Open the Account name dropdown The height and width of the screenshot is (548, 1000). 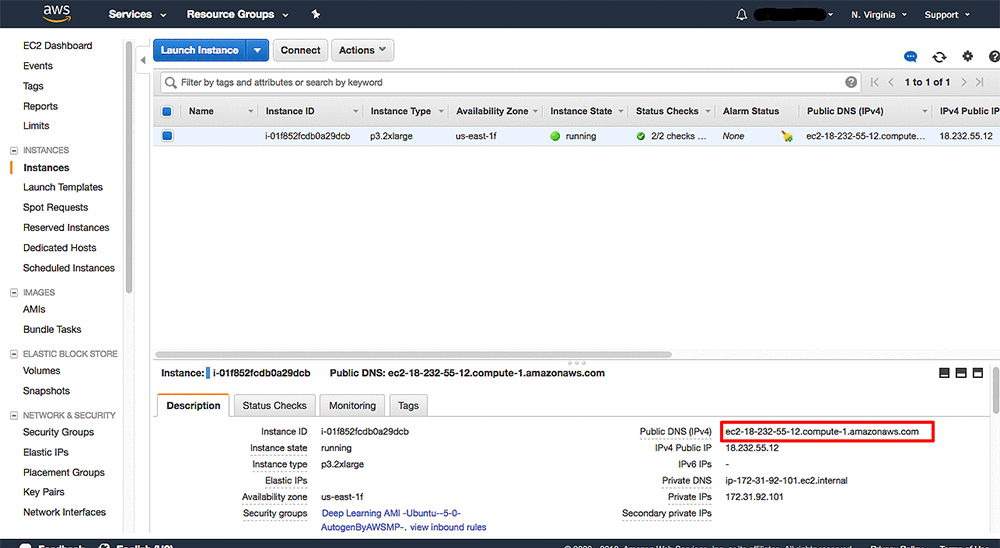794,15
